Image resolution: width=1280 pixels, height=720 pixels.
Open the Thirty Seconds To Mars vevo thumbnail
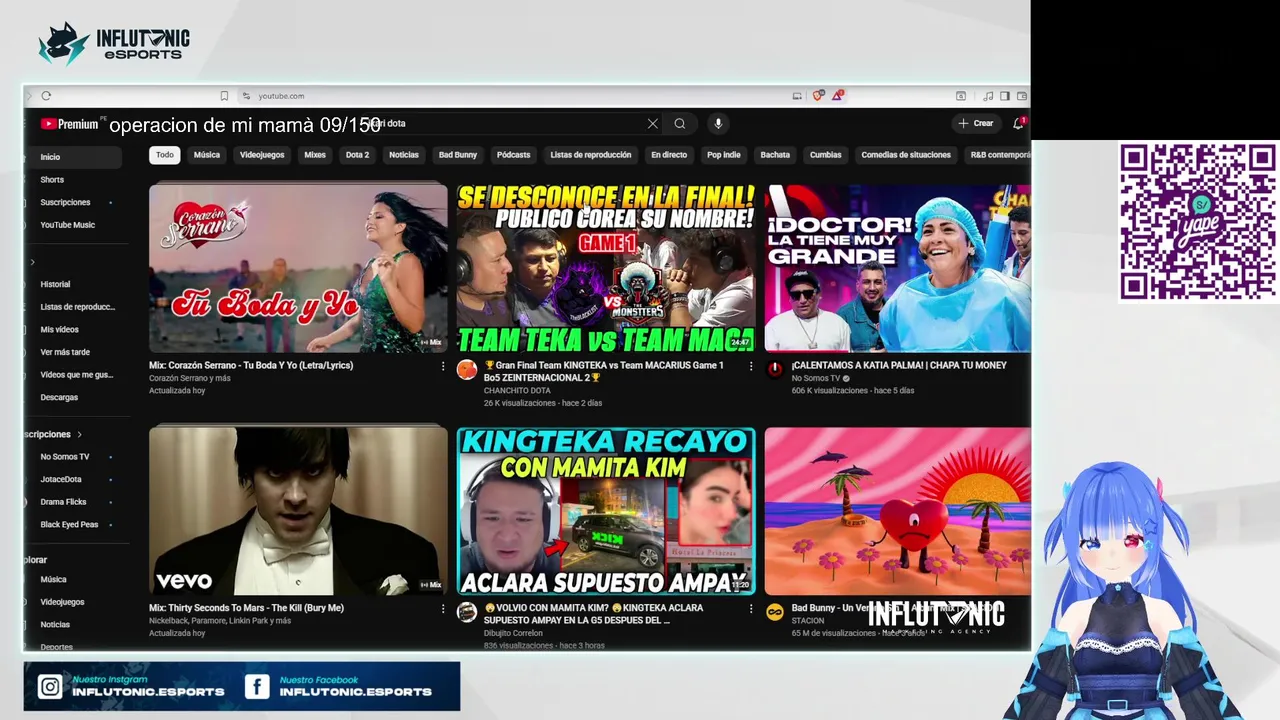coord(298,511)
